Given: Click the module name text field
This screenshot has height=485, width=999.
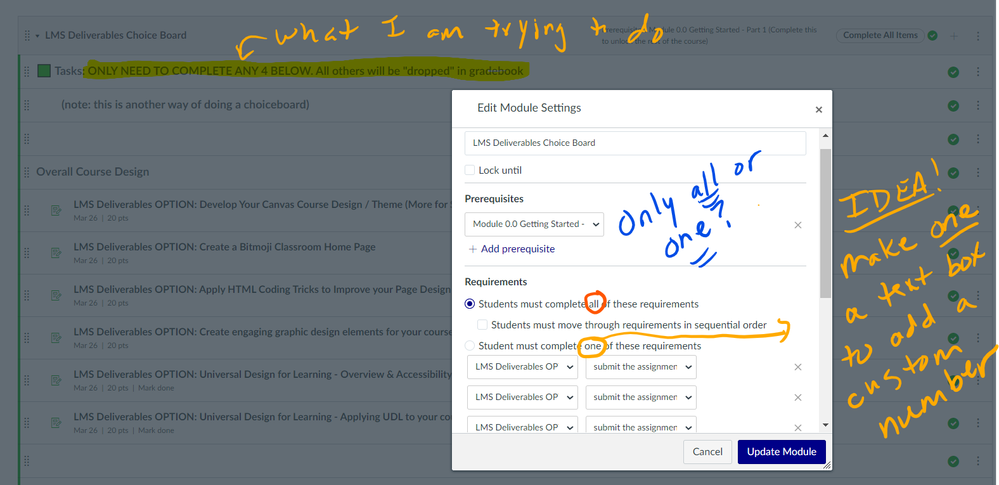Looking at the screenshot, I should pos(635,143).
